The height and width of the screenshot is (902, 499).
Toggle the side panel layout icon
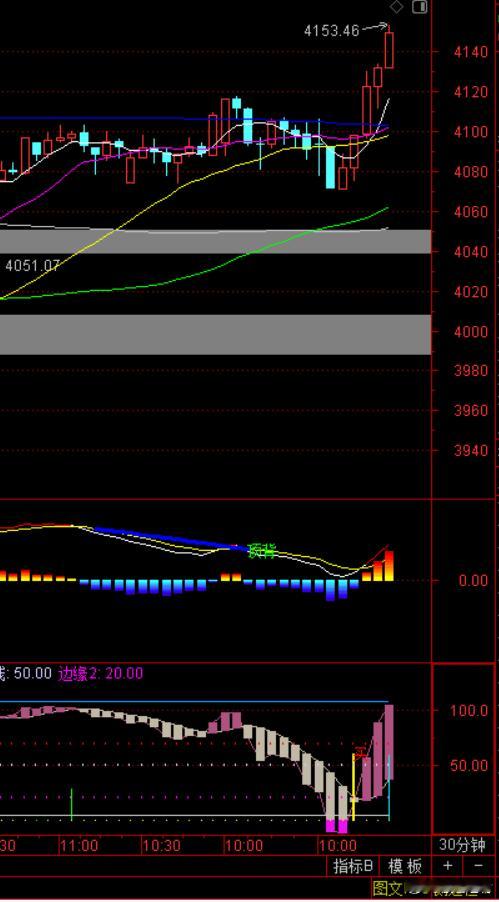420,7
